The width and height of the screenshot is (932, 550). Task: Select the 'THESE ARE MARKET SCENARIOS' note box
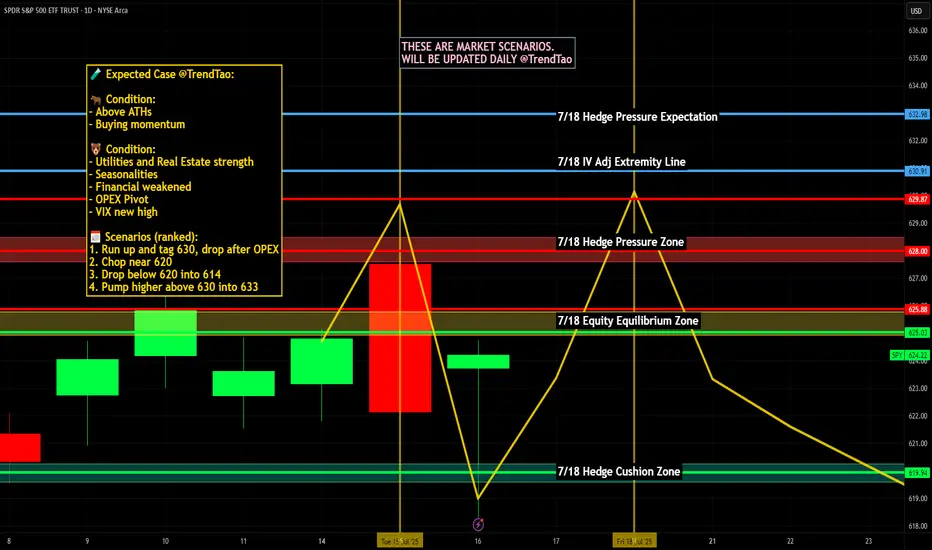click(x=487, y=53)
